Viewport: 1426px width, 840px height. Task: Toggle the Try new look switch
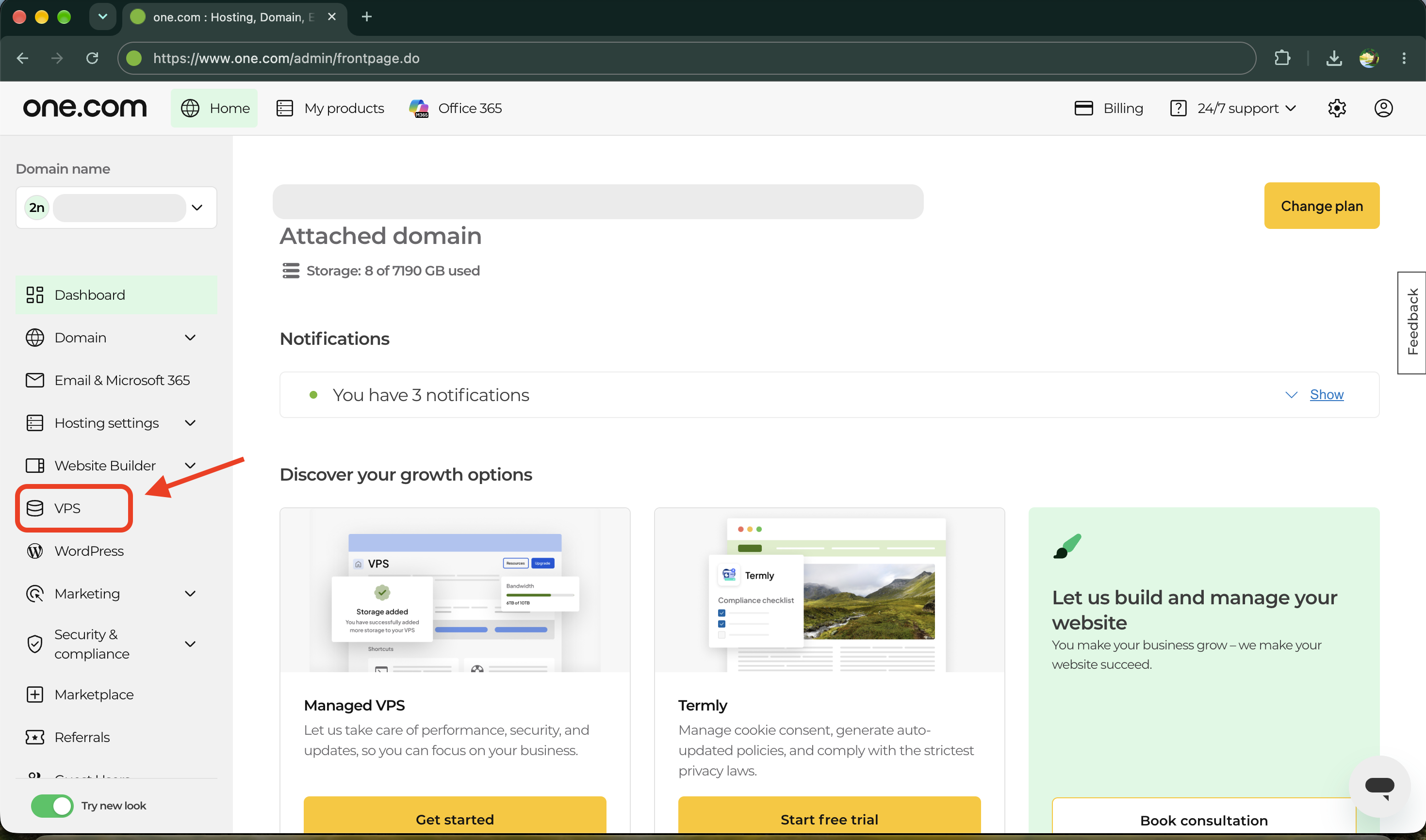[52, 806]
